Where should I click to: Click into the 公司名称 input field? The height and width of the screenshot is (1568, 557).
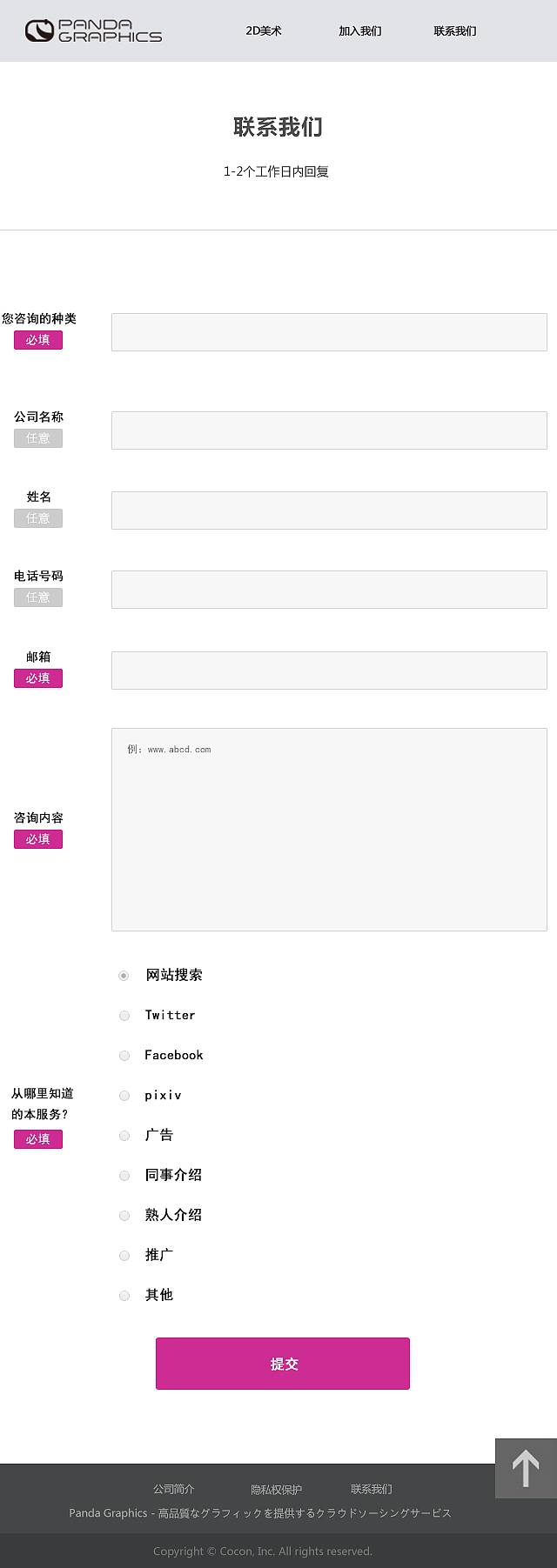(x=328, y=430)
